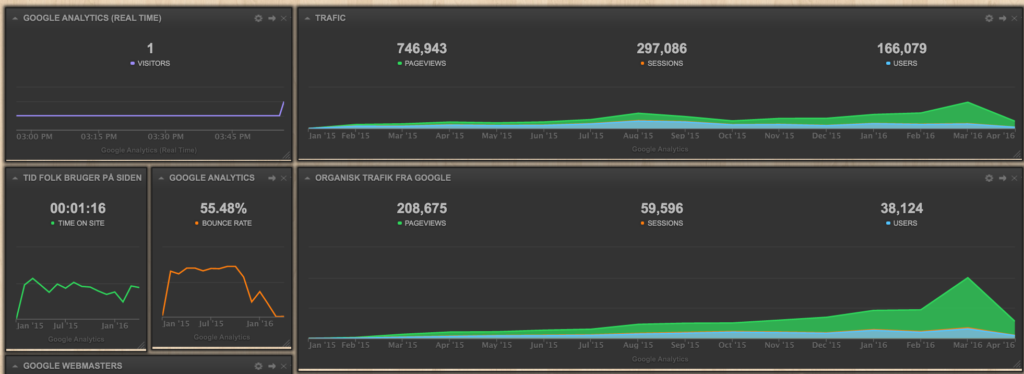Collapse the Google Webmasters widget
Image resolution: width=1024 pixels, height=374 pixels.
click(x=15, y=366)
